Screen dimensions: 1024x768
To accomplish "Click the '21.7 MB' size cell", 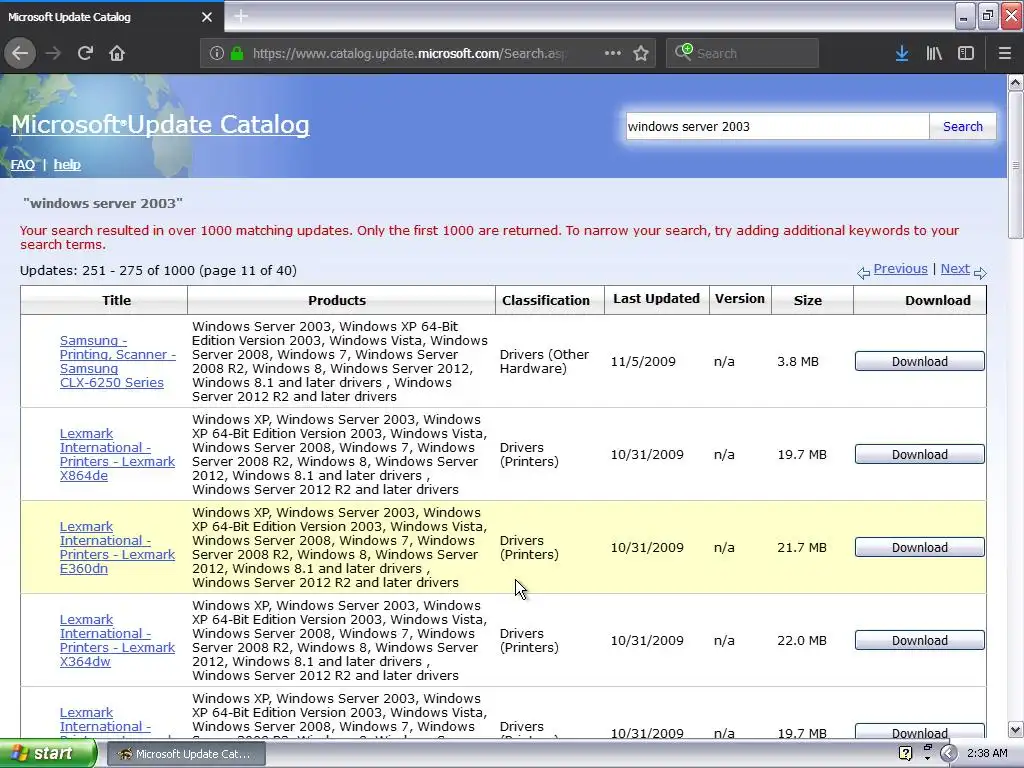I will click(x=802, y=547).
